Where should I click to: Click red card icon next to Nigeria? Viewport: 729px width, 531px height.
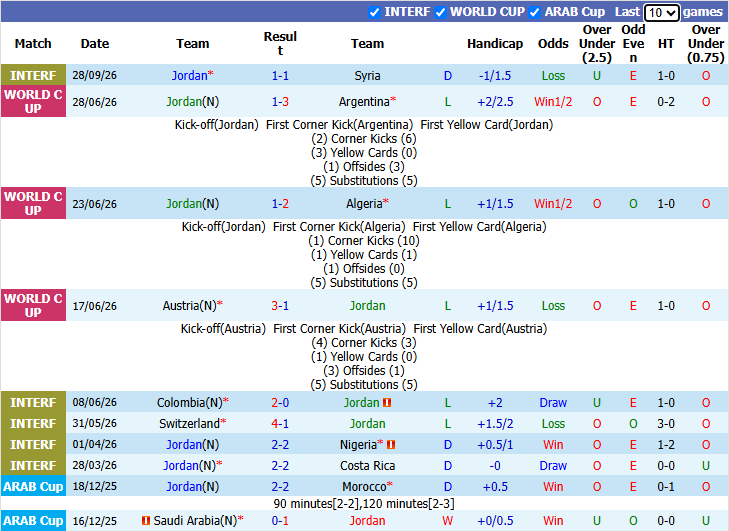coord(391,445)
